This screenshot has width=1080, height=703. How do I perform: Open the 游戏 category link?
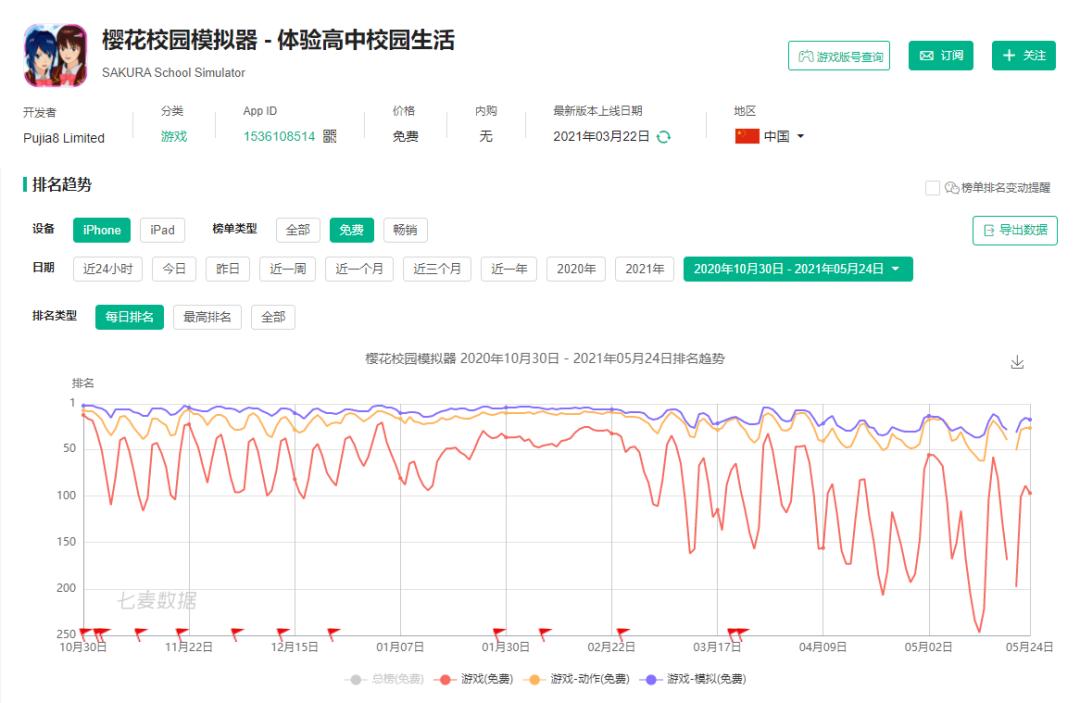[x=174, y=136]
